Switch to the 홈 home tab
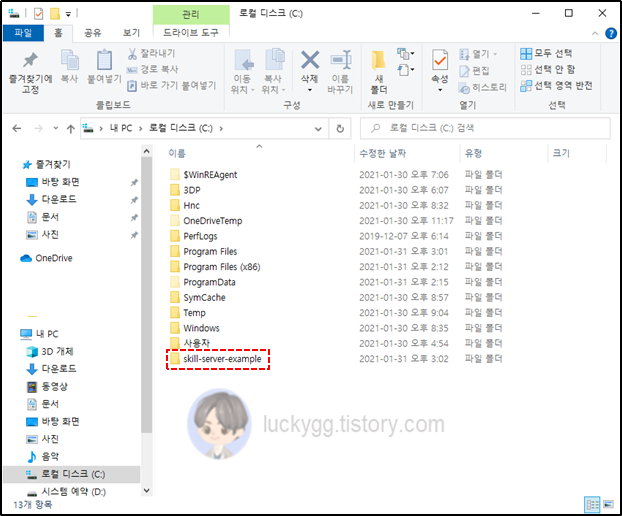The height and width of the screenshot is (516, 622). [58, 33]
